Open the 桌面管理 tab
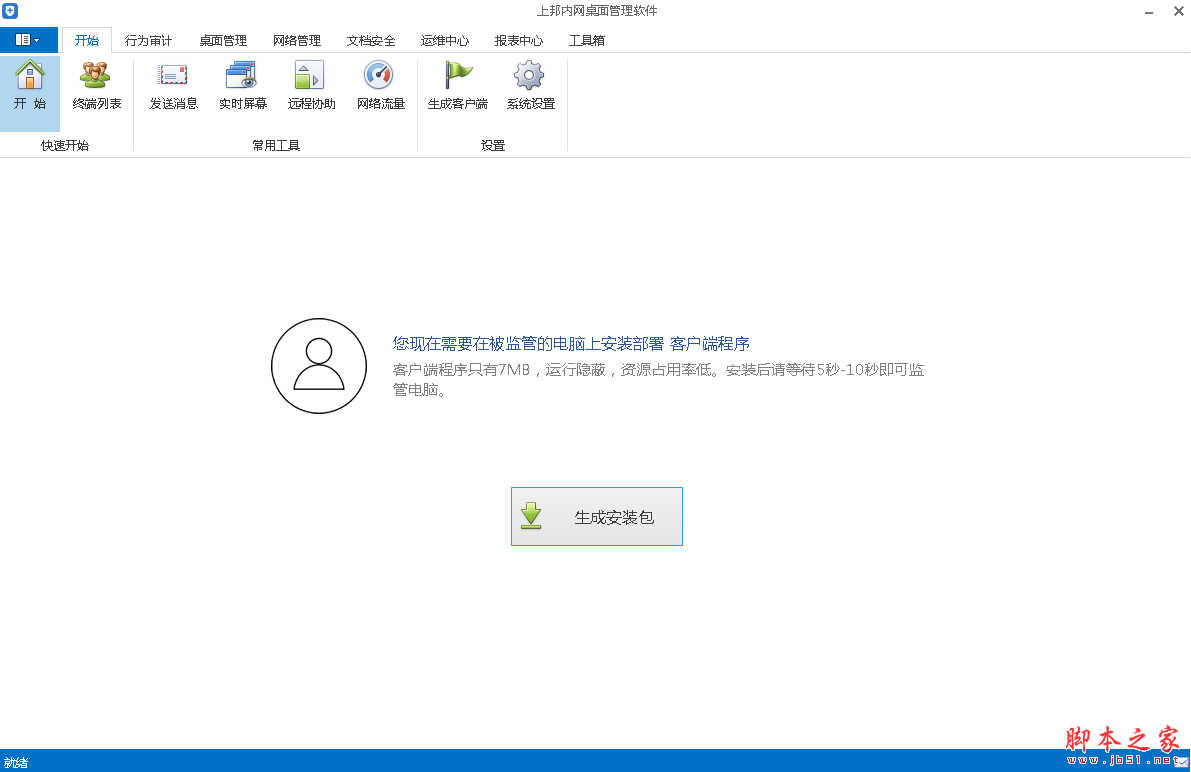The width and height of the screenshot is (1191, 772). 222,40
